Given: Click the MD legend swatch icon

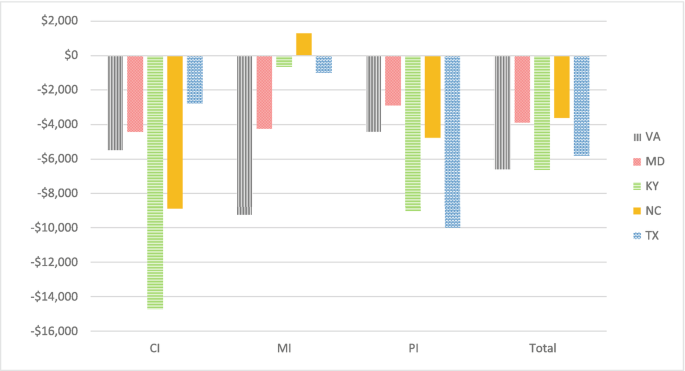Looking at the screenshot, I should [637, 162].
